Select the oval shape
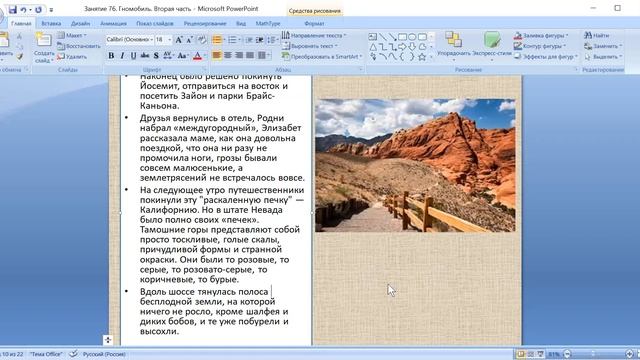 coord(412,37)
